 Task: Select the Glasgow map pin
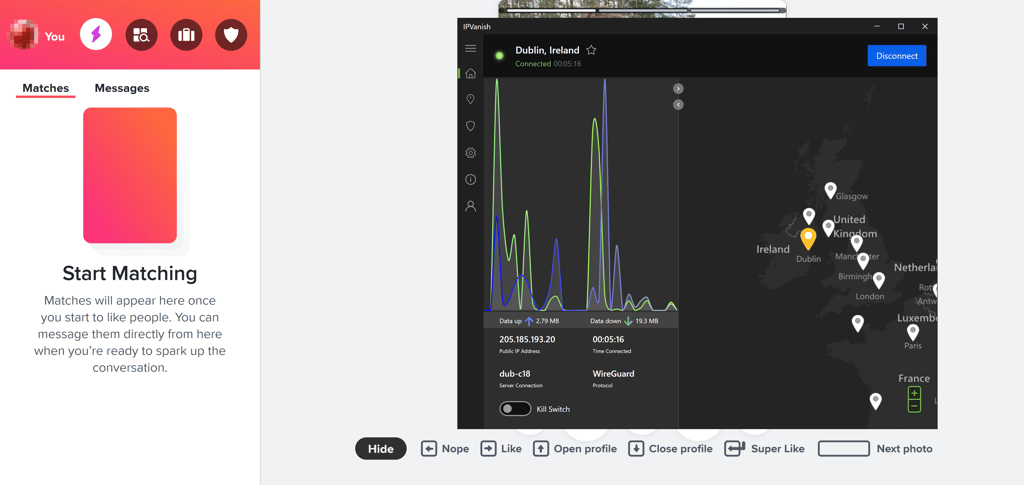coord(830,190)
